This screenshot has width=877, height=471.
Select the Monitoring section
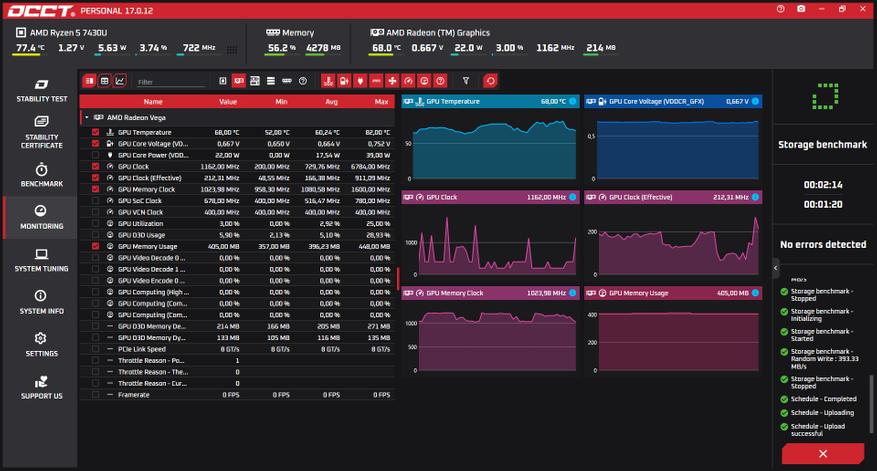tap(41, 218)
